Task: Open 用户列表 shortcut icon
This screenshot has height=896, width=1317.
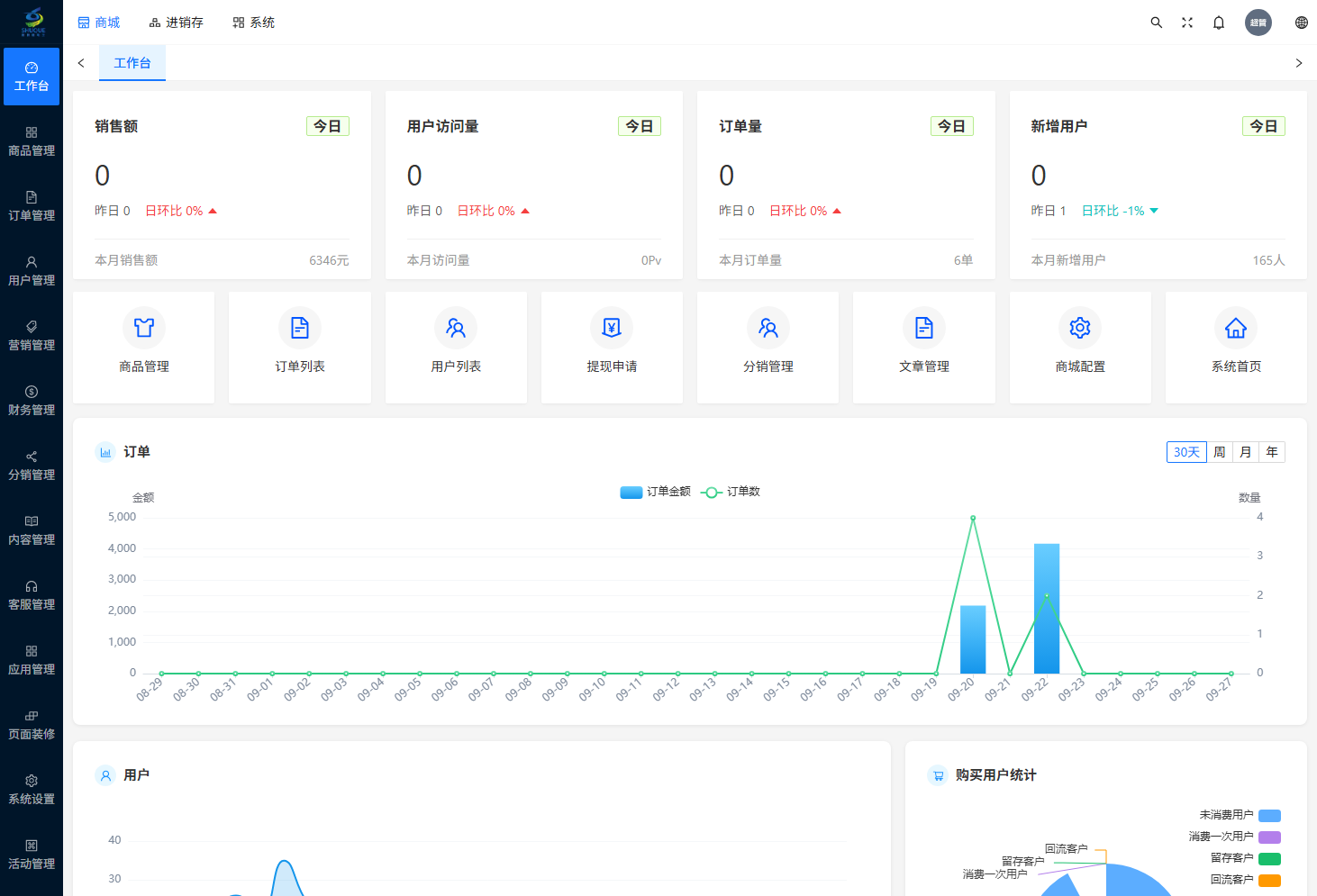Action: point(456,328)
